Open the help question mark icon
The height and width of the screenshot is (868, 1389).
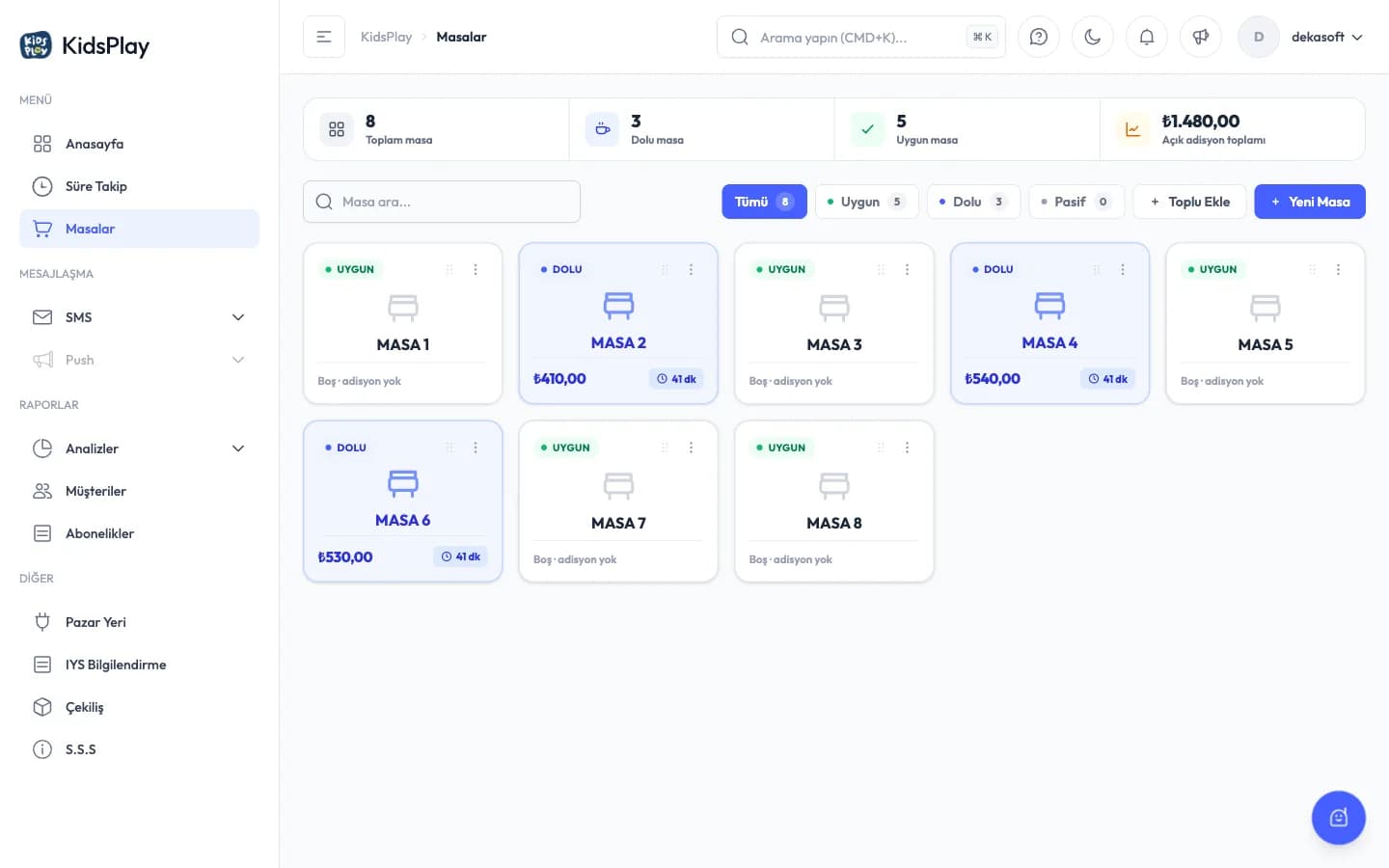pos(1039,37)
